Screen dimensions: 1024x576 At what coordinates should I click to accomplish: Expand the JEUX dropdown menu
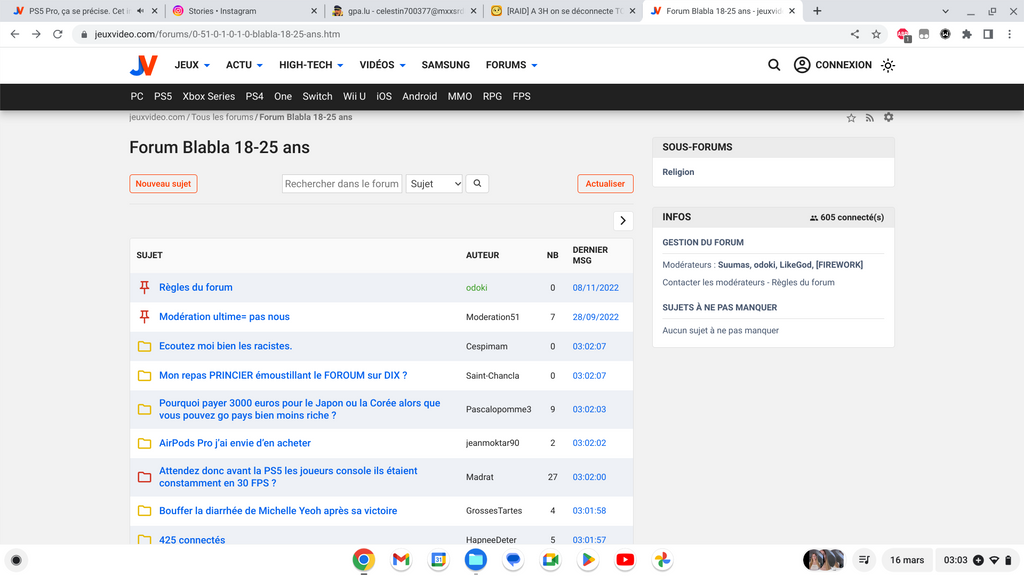(x=192, y=65)
